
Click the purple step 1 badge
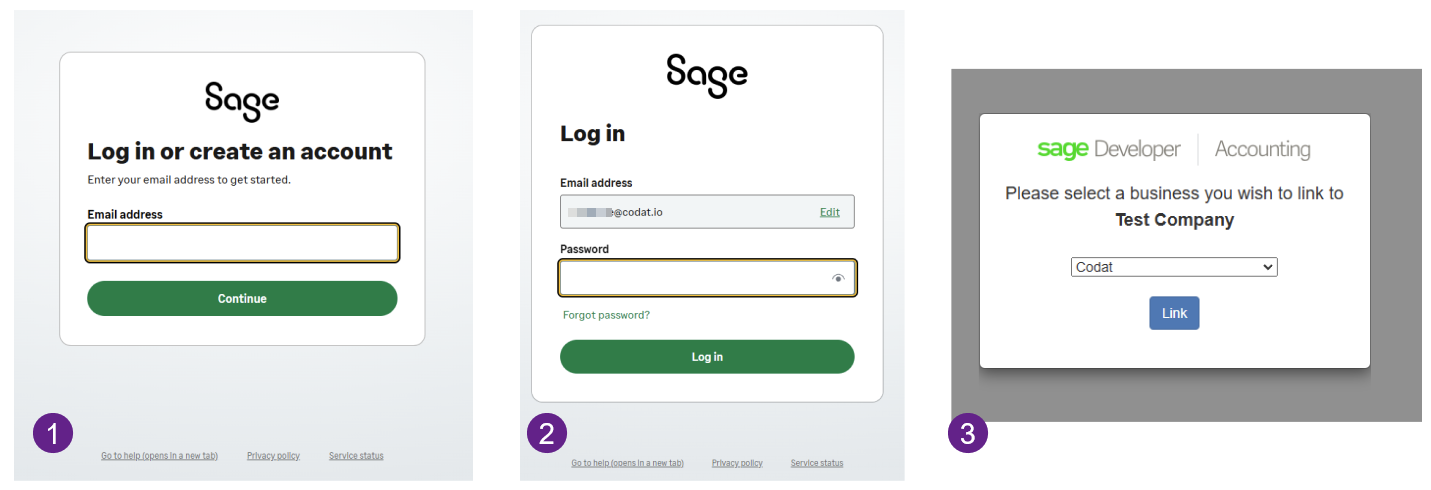pos(53,433)
